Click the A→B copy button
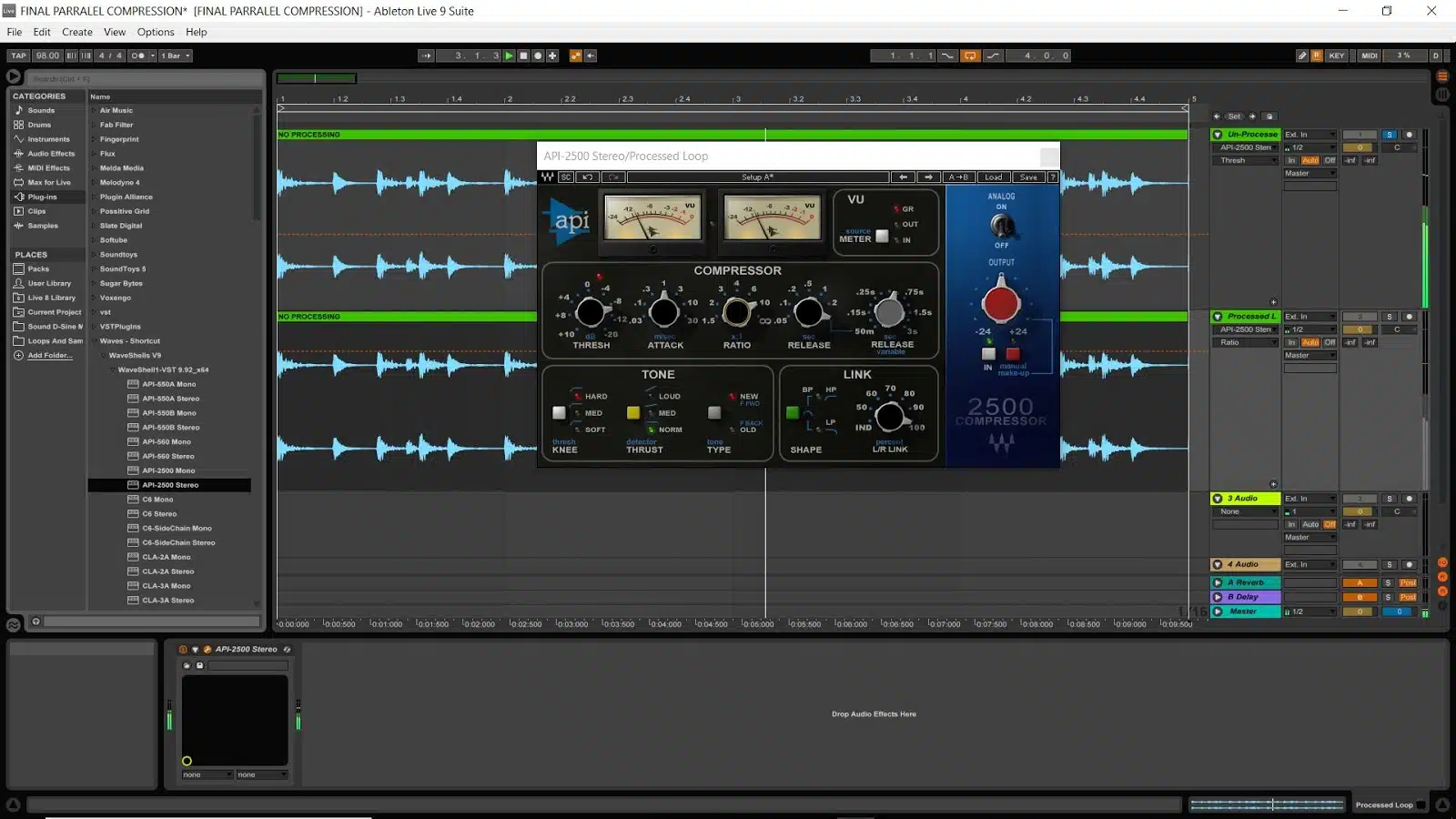The width and height of the screenshot is (1456, 819). point(958,177)
